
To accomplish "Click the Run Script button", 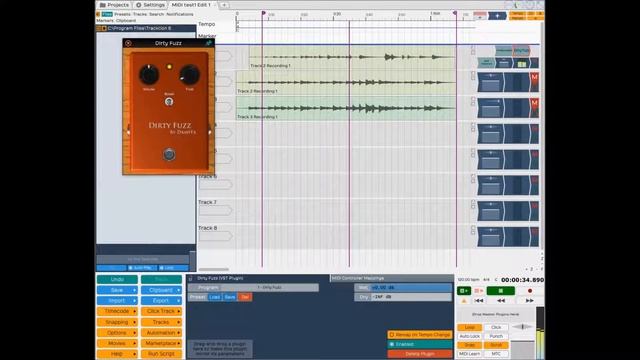I will pyautogui.click(x=161, y=354).
